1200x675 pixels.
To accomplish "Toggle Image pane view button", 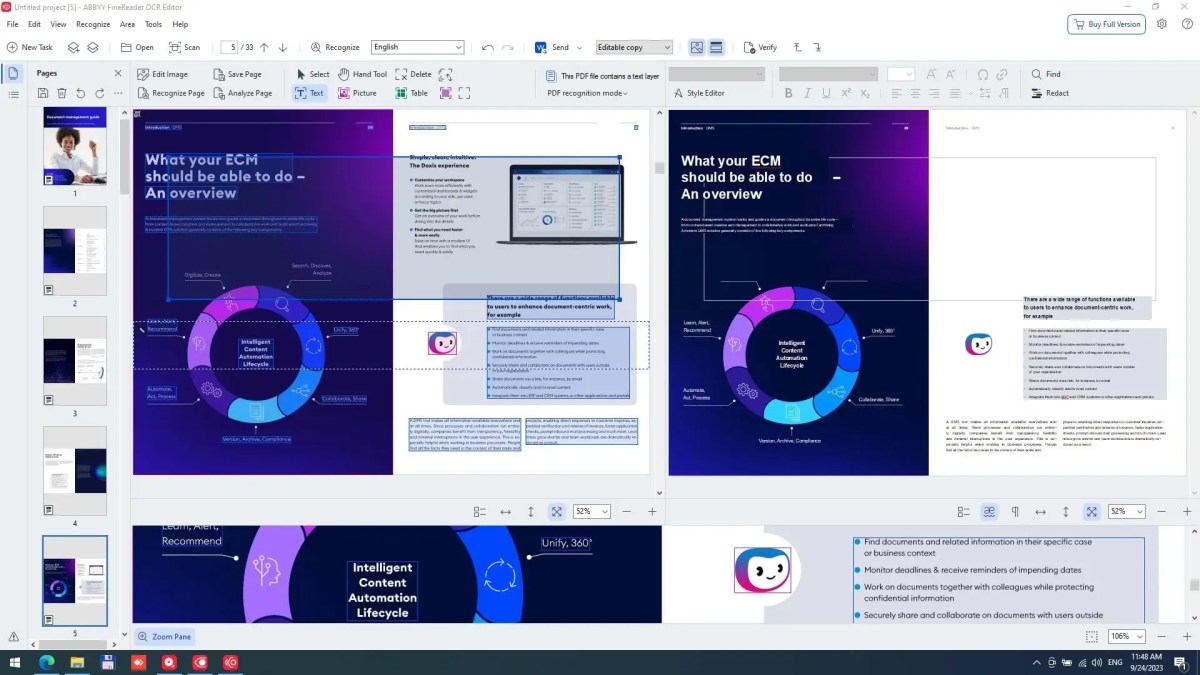I will pyautogui.click(x=697, y=47).
